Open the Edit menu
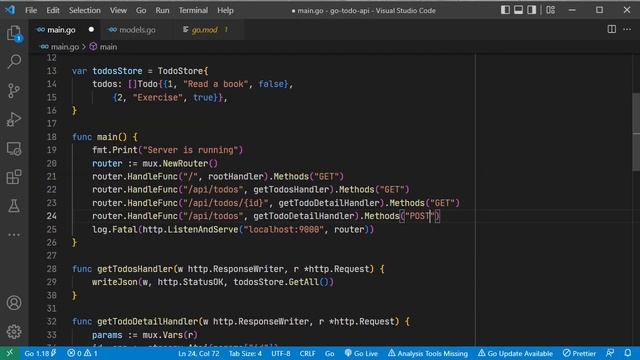The image size is (640, 360). [x=53, y=11]
